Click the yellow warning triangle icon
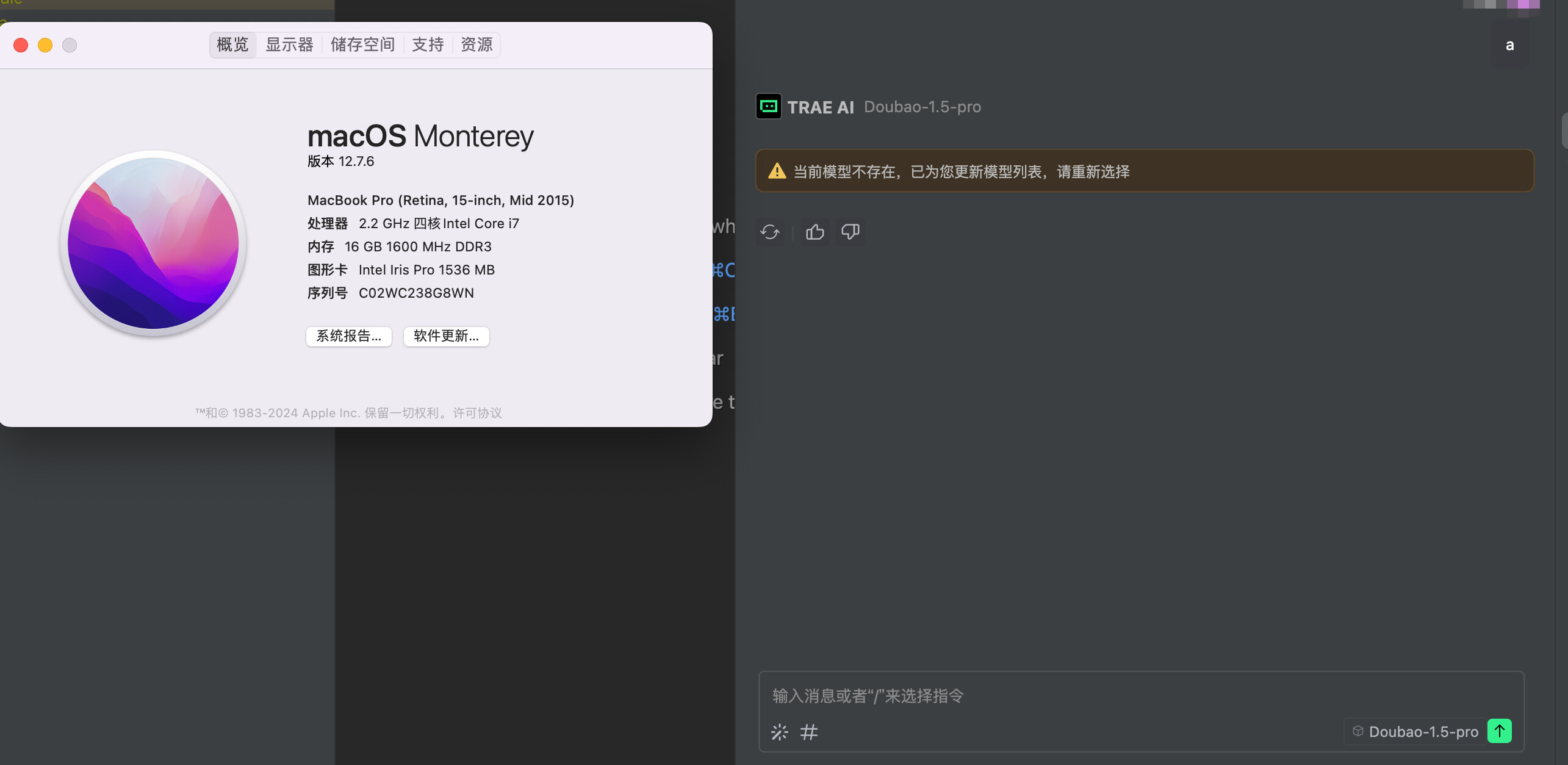Viewport: 1568px width, 765px height. pos(777,171)
